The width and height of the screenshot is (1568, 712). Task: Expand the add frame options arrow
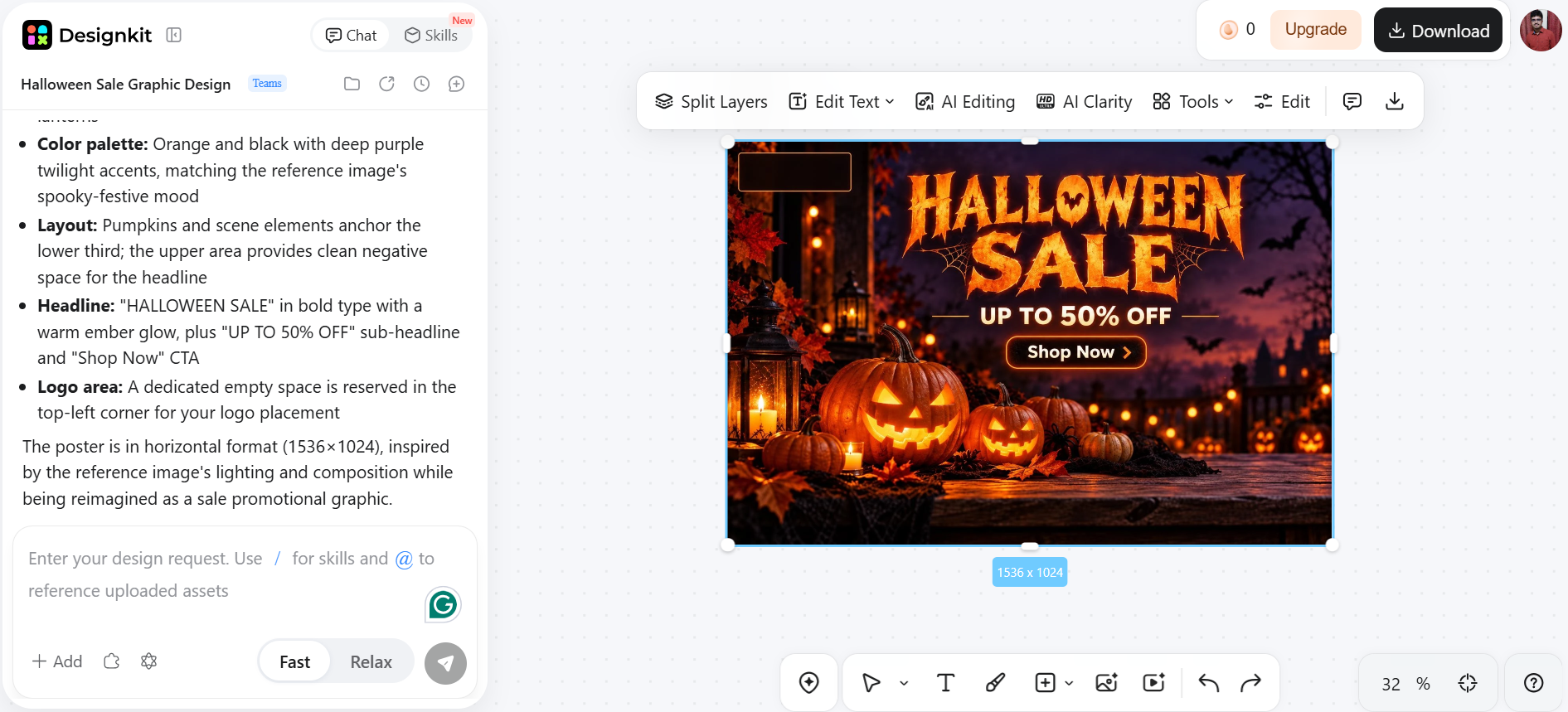(x=1069, y=684)
